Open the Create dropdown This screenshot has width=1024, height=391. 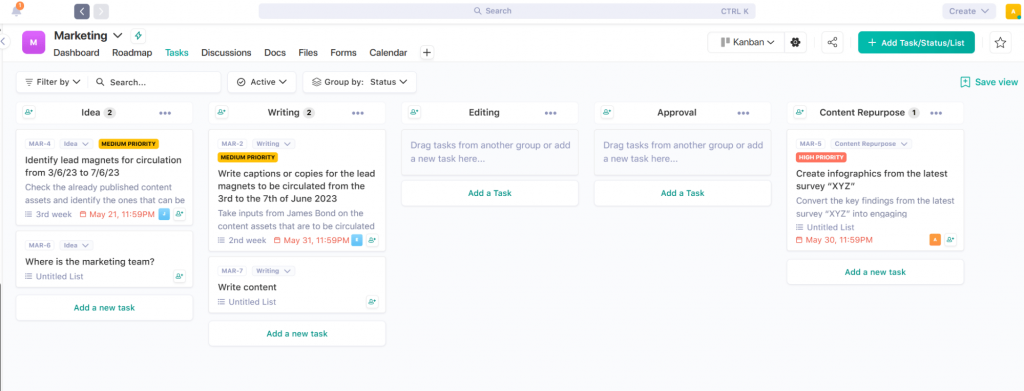click(968, 11)
